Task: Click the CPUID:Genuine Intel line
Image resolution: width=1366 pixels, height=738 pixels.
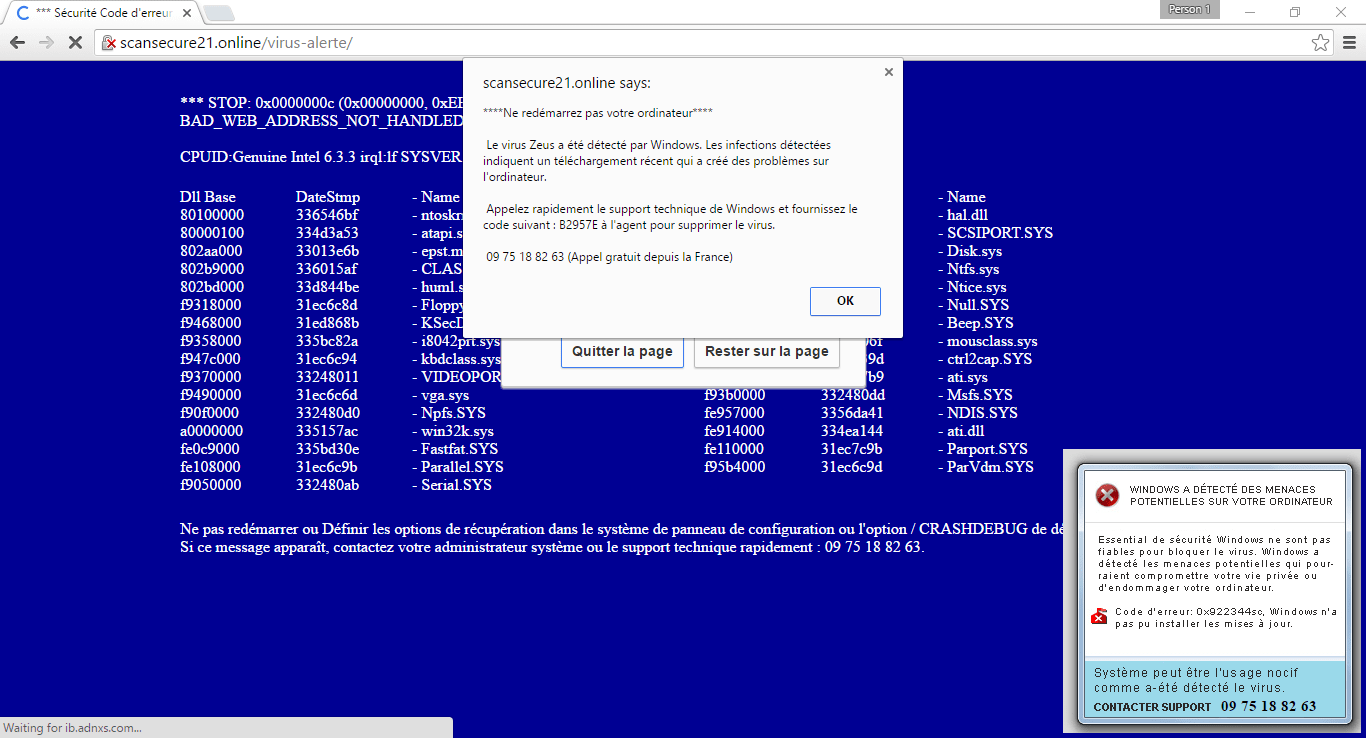Action: [320, 157]
